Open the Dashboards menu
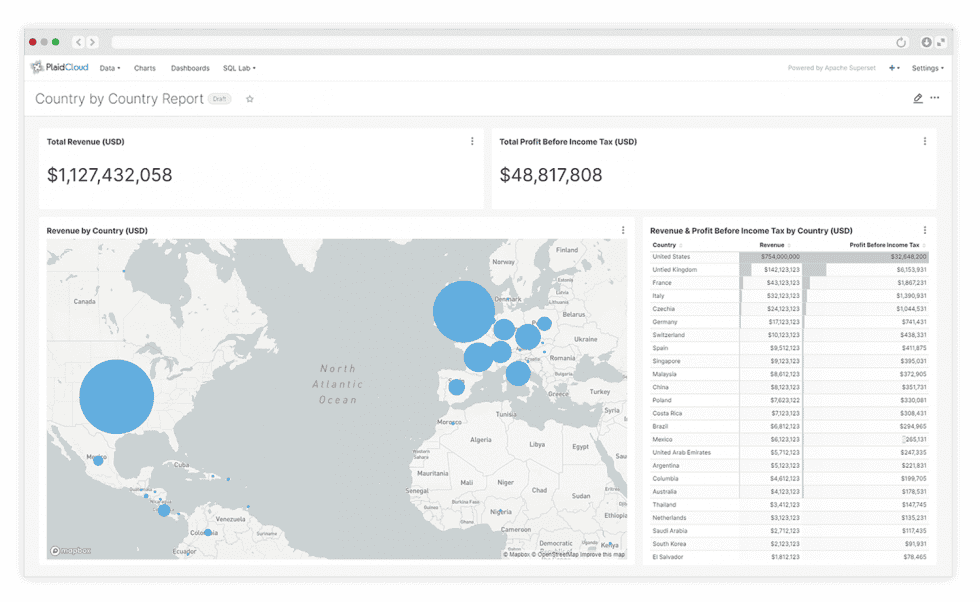The image size is (980, 602). click(190, 68)
